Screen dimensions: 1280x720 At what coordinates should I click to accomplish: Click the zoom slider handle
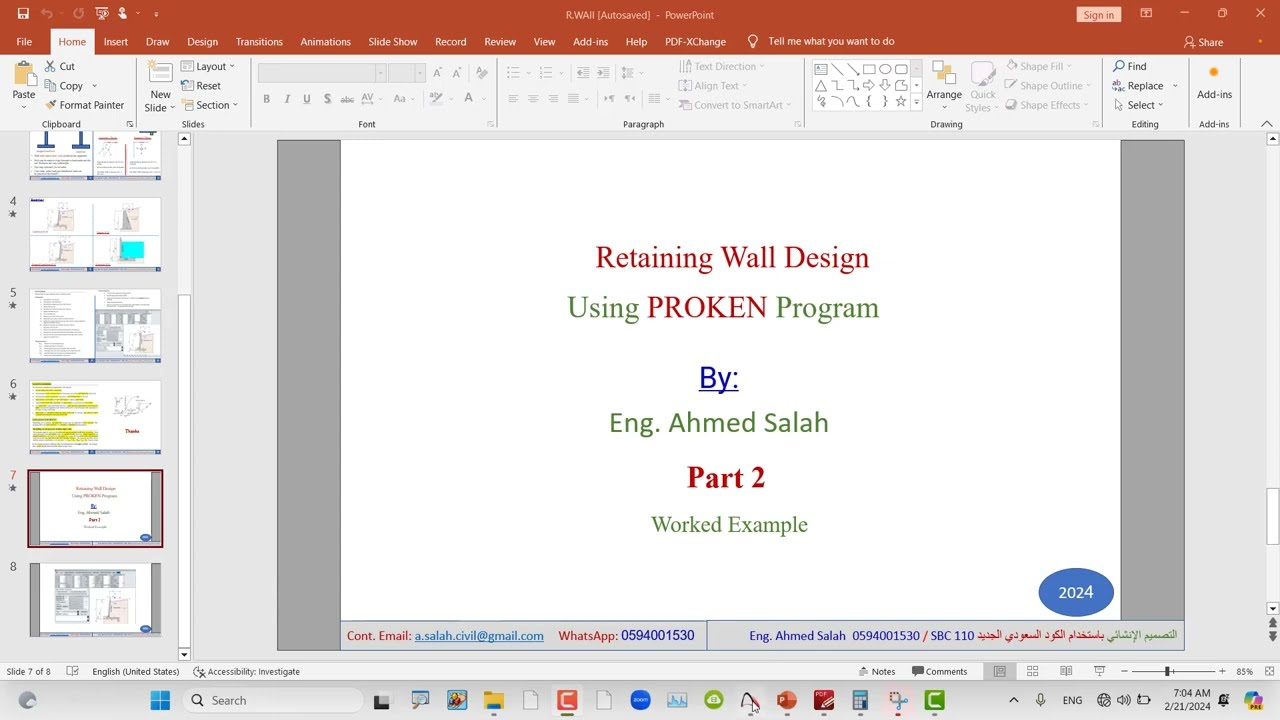click(x=1168, y=671)
